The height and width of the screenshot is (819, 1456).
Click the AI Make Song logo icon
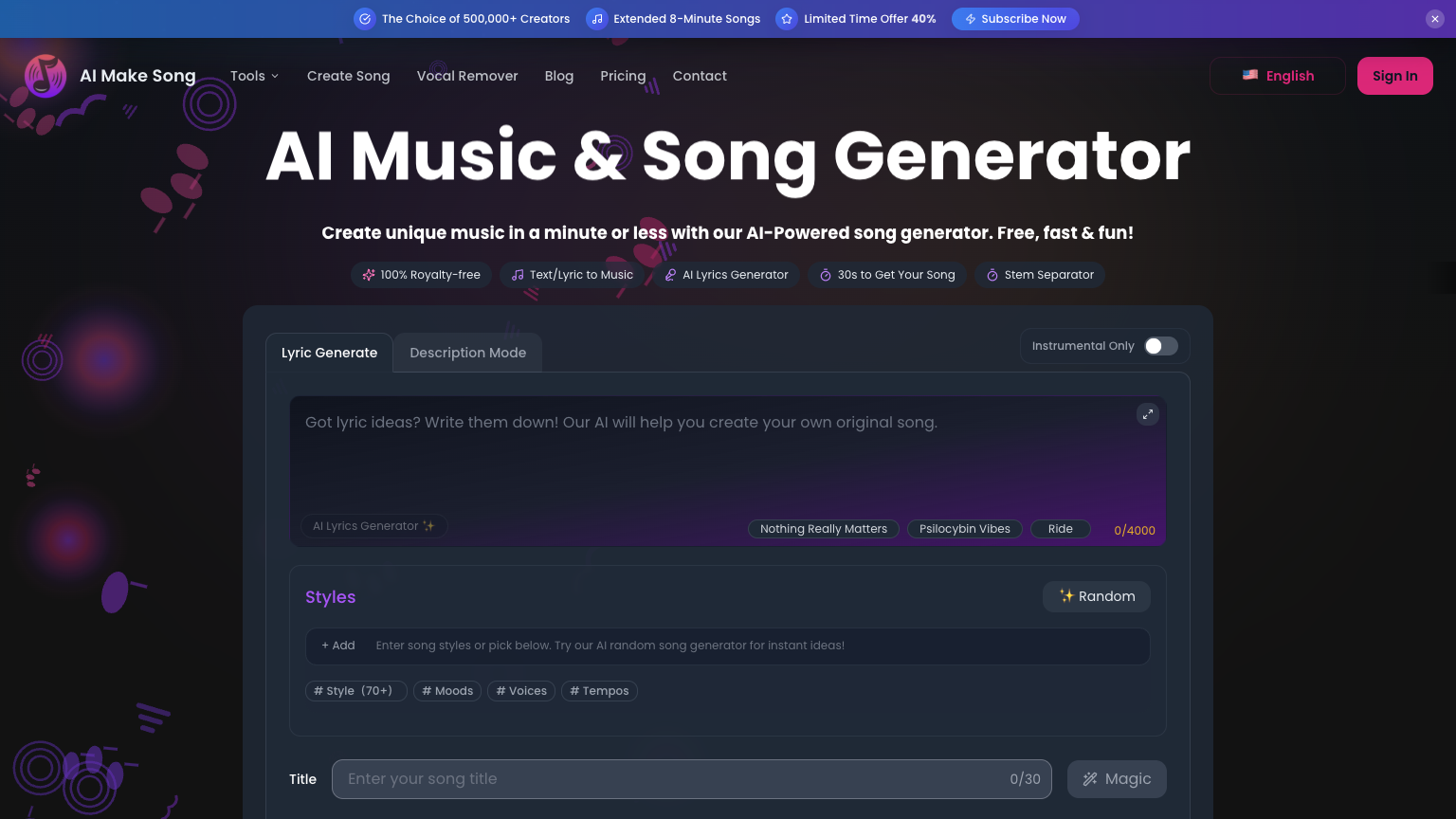(45, 76)
